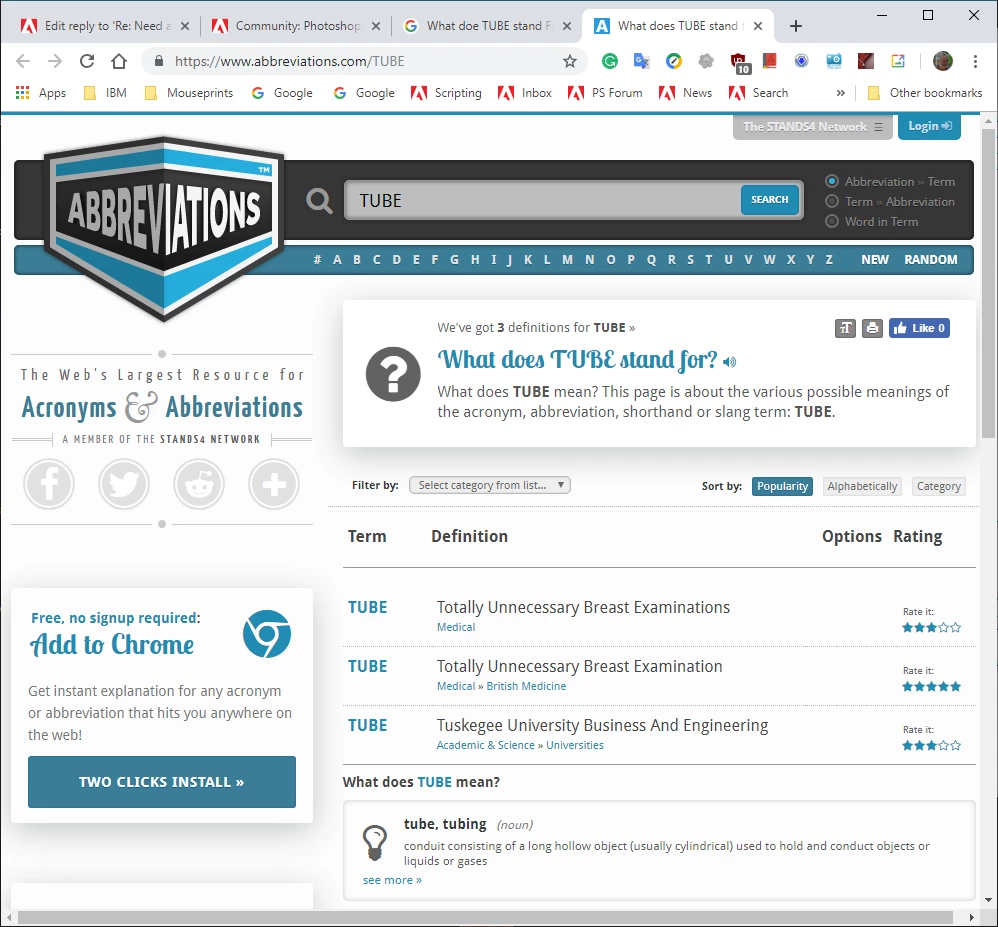
Task: Share on Twitter using the bird icon
Action: (x=124, y=484)
